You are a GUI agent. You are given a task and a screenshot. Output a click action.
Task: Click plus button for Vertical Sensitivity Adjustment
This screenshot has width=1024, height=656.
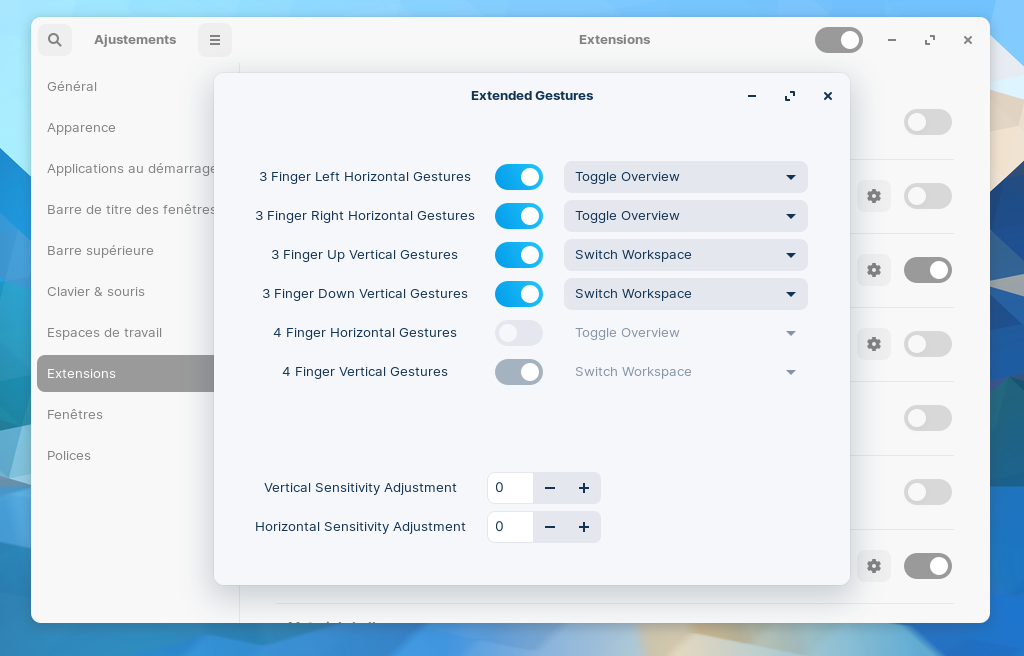[584, 488]
